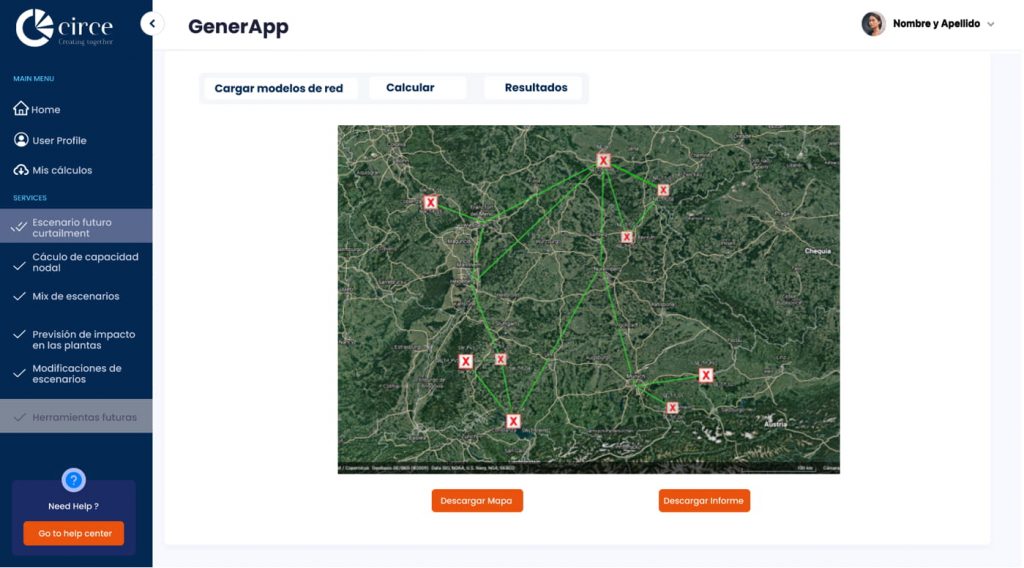The image size is (1024, 568).
Task: Open Previsión de impacto en las plantas
Action: click(x=83, y=340)
